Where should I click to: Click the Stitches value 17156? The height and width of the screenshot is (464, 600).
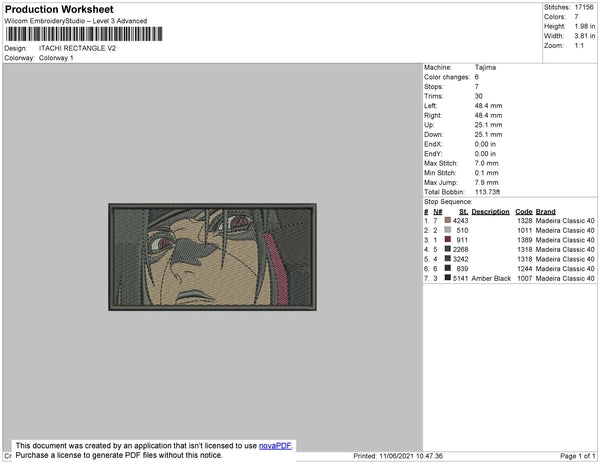pos(584,7)
